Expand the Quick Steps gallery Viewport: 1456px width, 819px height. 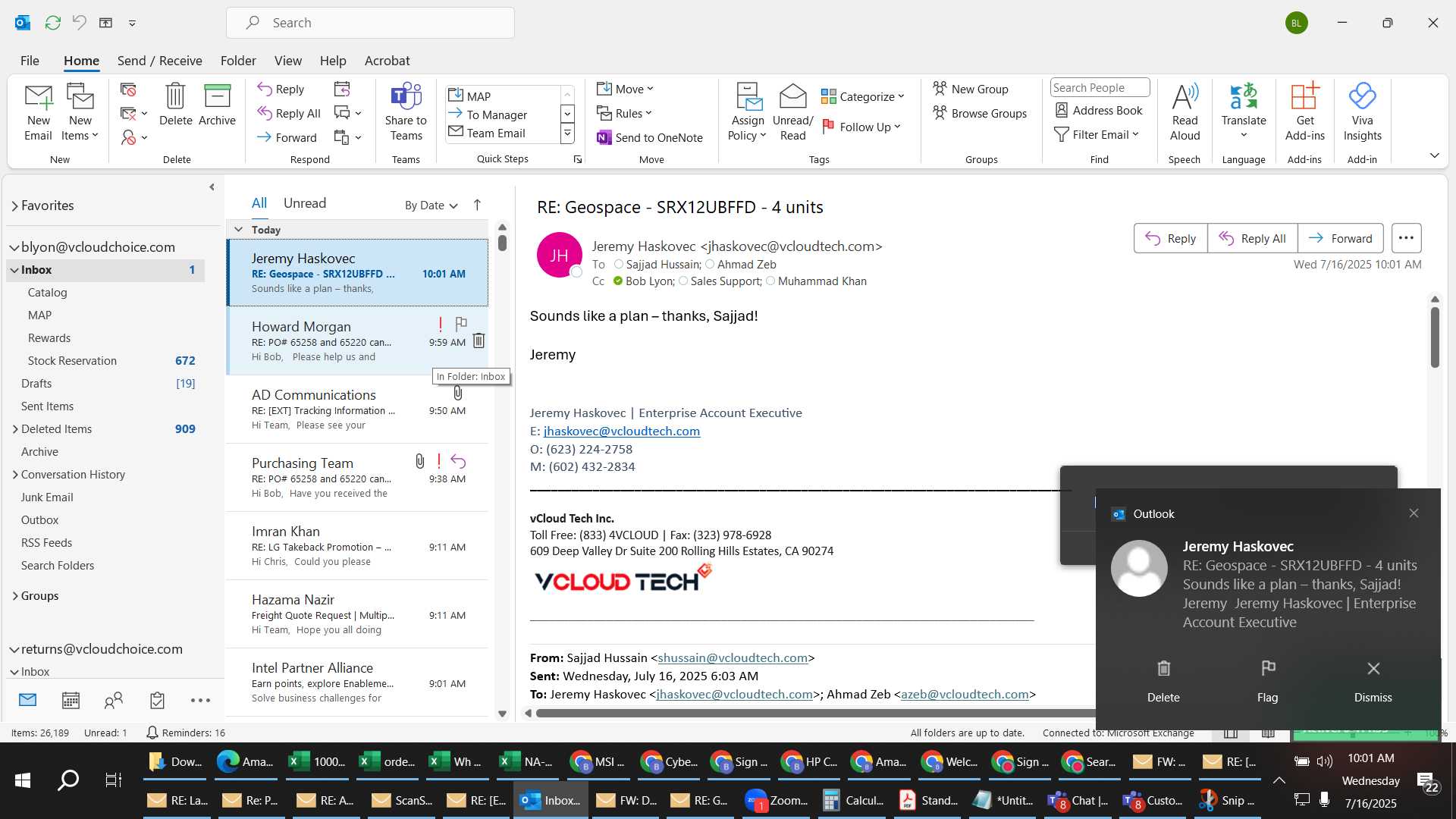567,133
